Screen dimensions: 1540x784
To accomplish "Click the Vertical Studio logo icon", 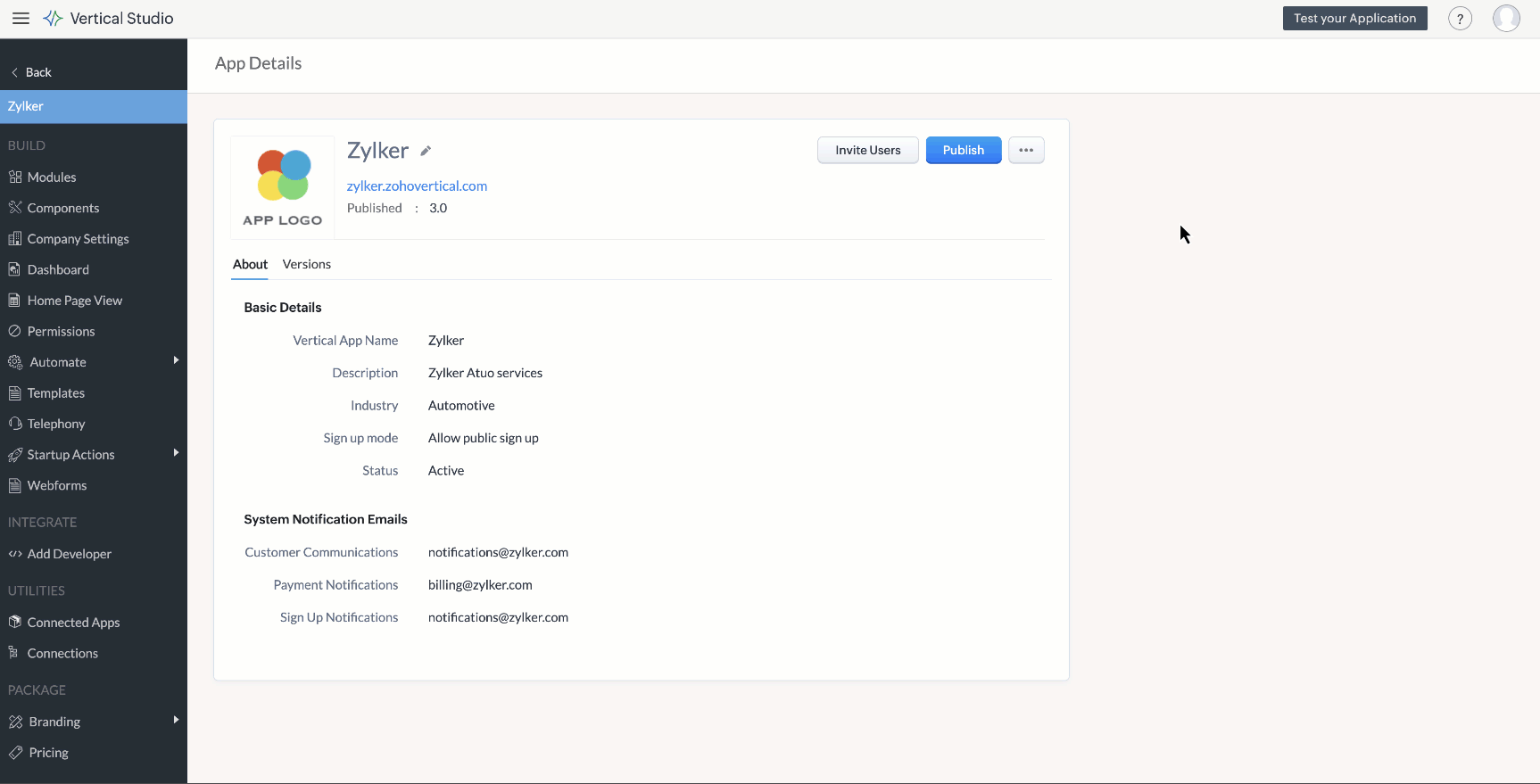I will (x=53, y=19).
